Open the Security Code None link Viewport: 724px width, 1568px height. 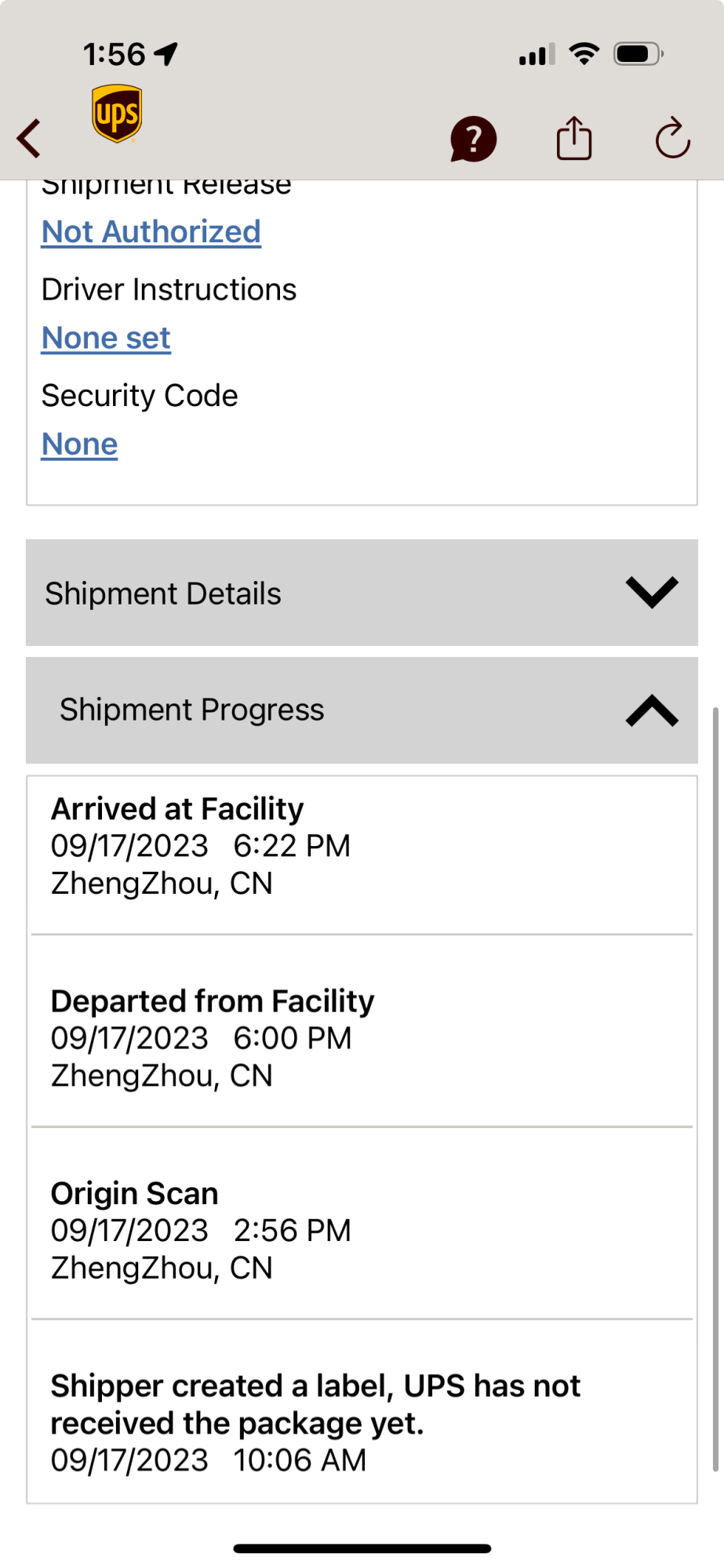pyautogui.click(x=79, y=444)
